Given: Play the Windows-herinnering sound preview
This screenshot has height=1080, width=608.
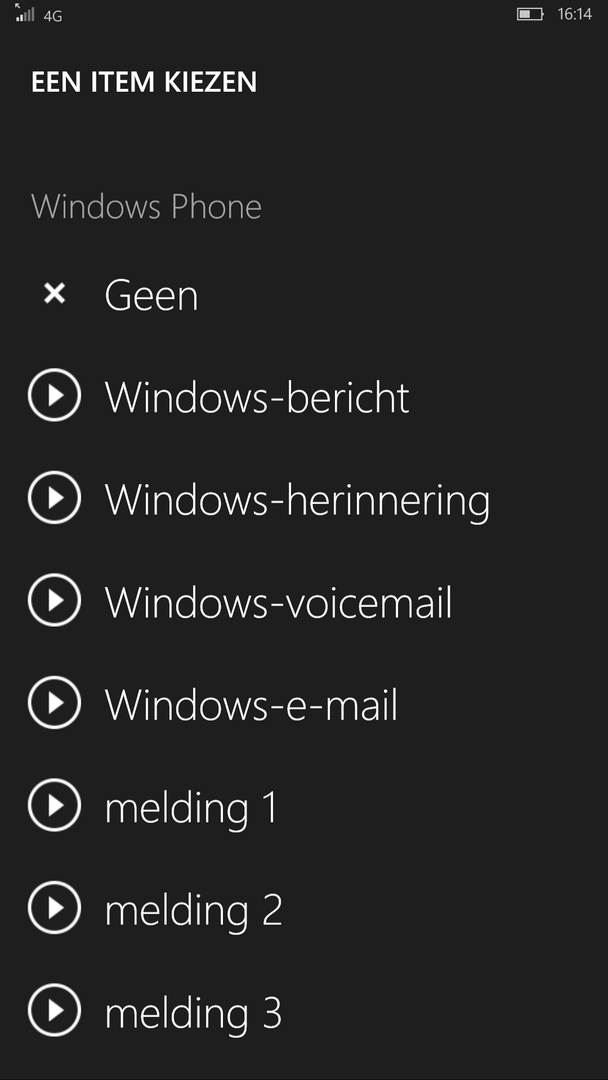Looking at the screenshot, I should coord(54,499).
